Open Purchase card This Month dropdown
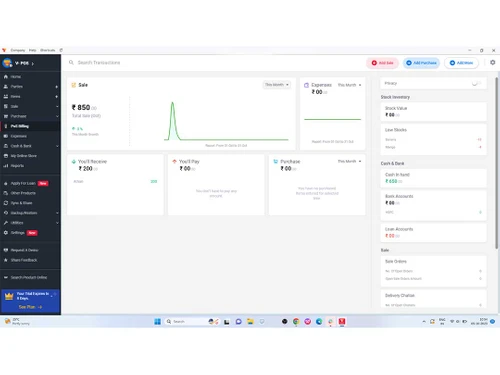 [x=349, y=161]
